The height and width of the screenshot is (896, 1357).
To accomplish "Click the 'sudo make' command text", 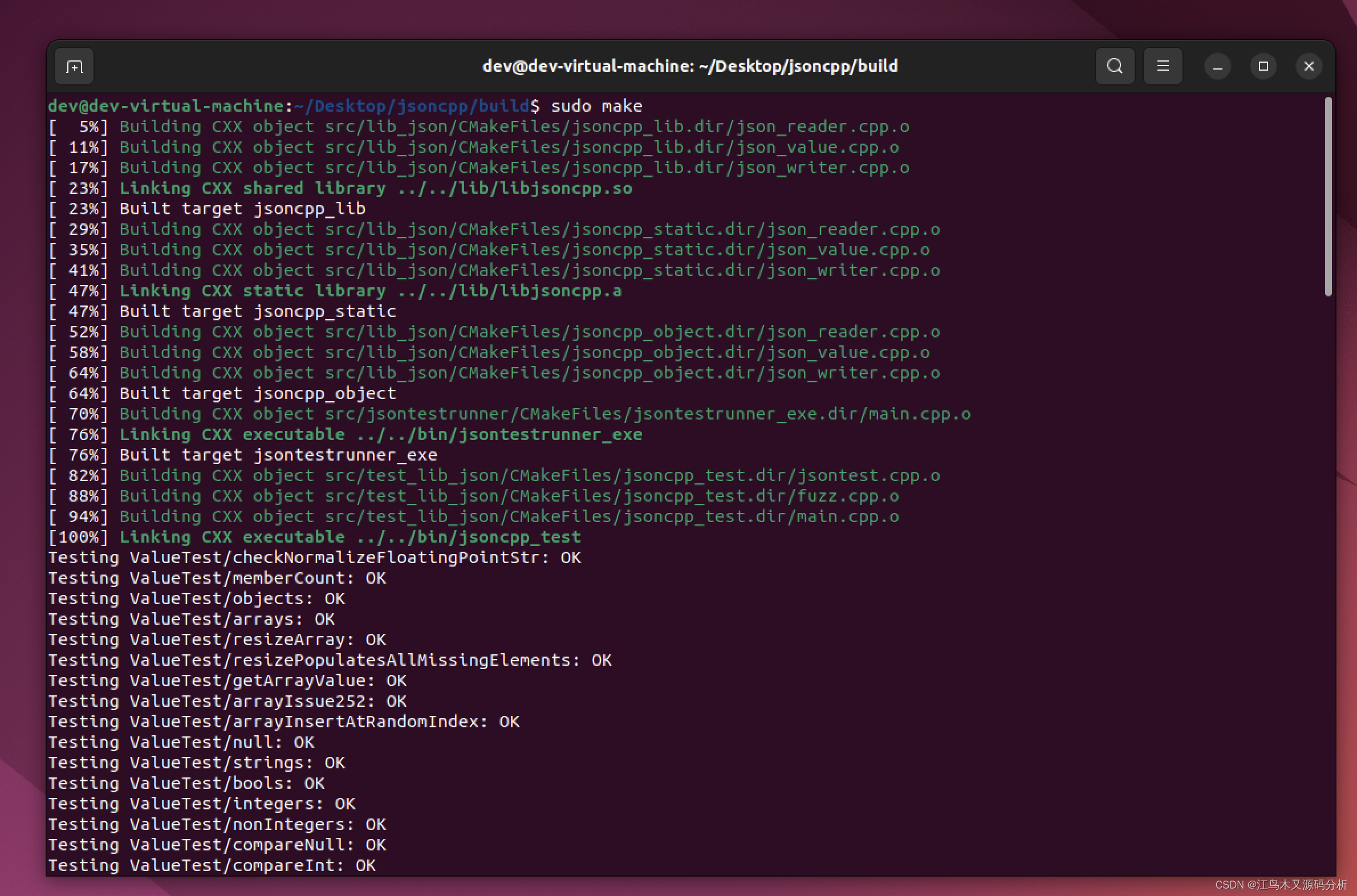I will pos(596,106).
